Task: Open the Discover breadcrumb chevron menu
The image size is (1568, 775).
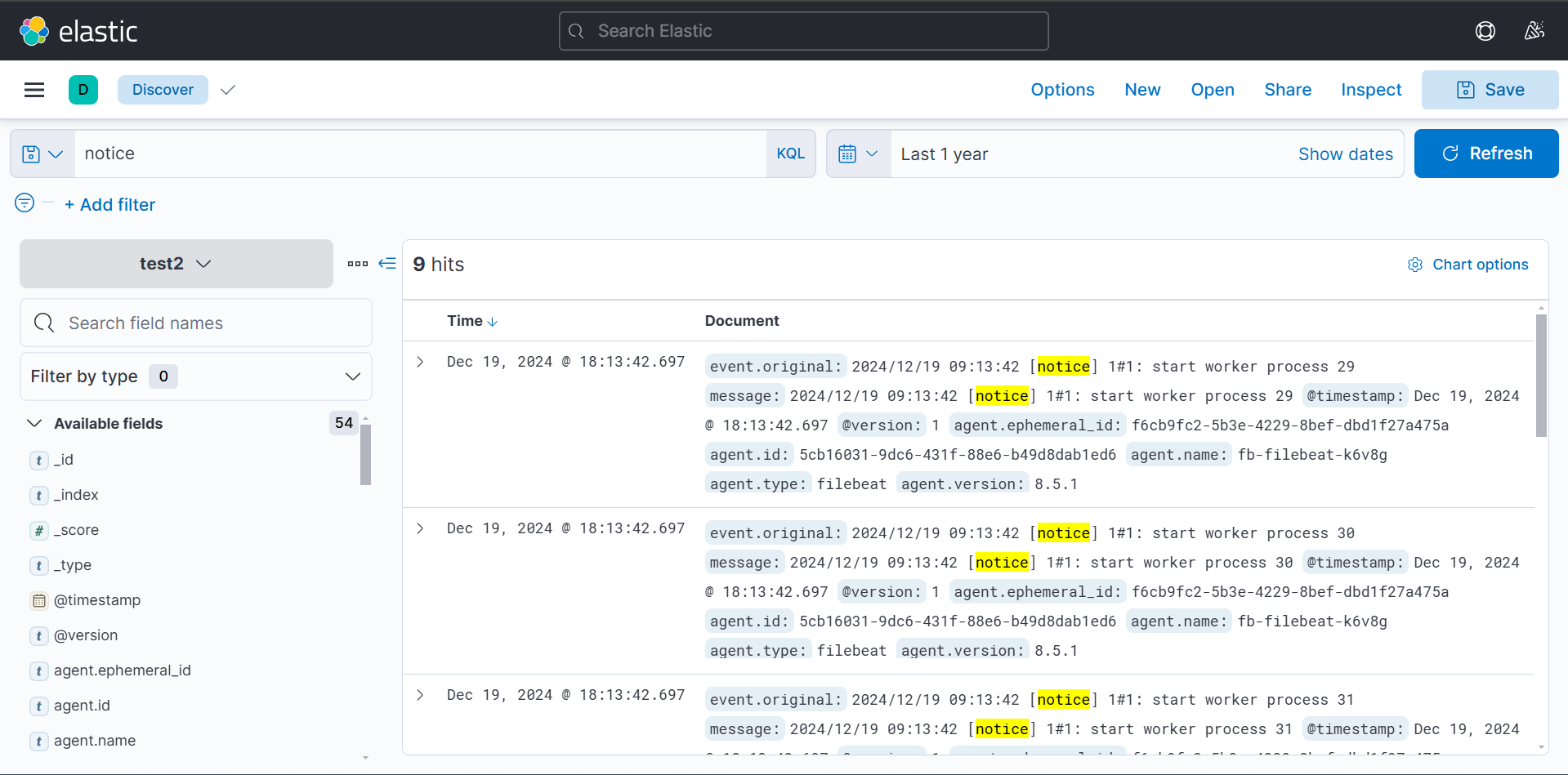Action: point(228,90)
